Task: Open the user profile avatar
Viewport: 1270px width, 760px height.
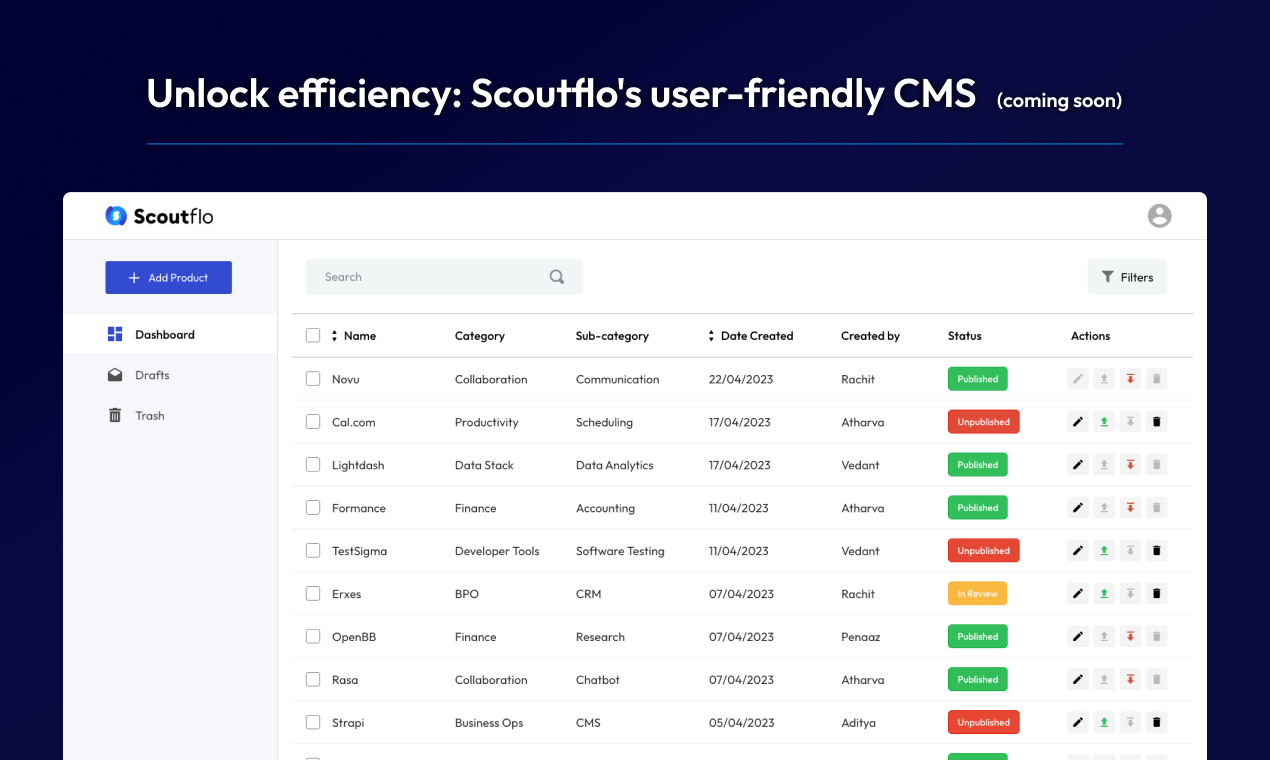Action: click(1159, 216)
